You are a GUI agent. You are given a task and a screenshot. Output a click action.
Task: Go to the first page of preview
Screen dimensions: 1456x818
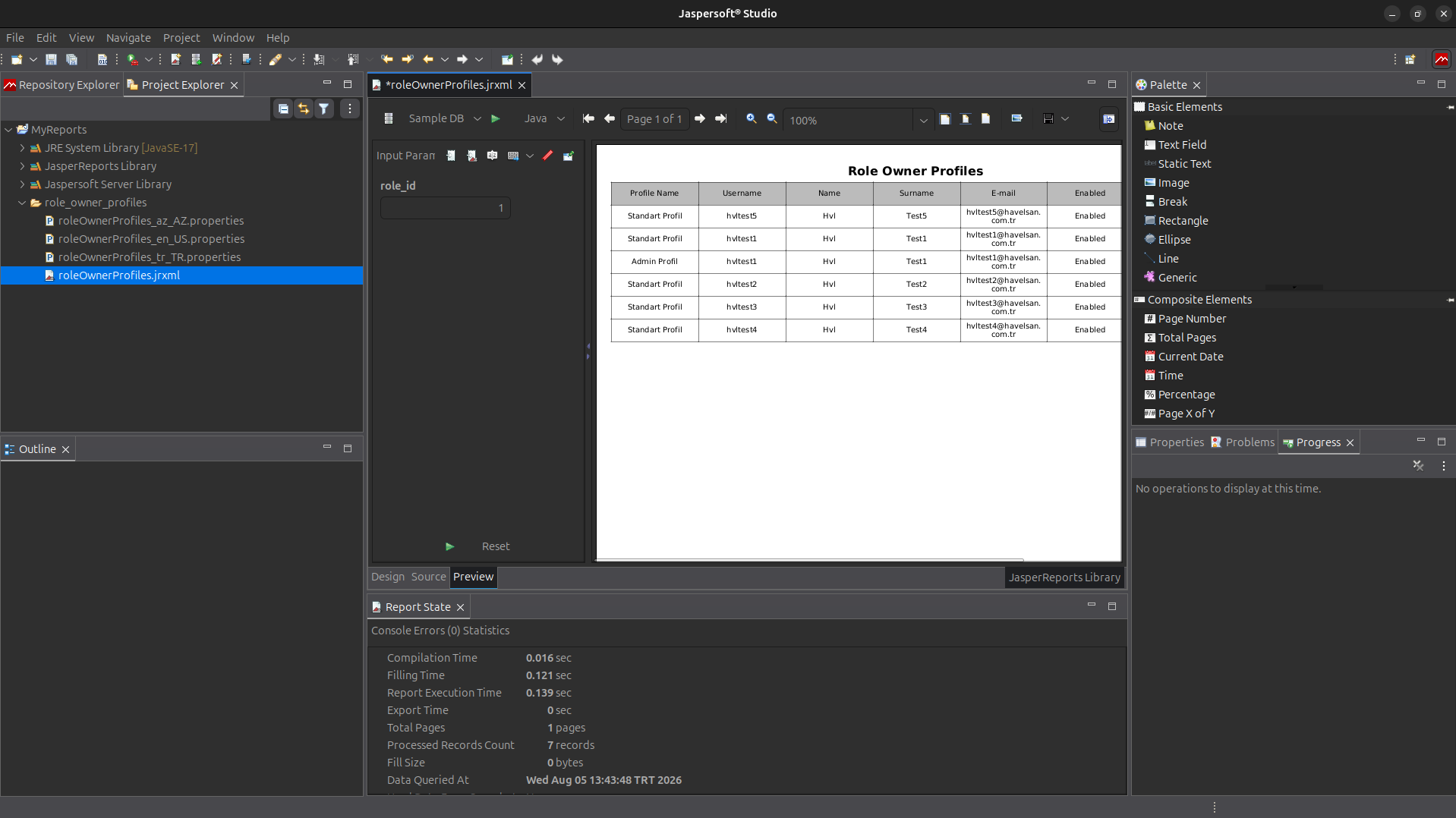coord(588,118)
